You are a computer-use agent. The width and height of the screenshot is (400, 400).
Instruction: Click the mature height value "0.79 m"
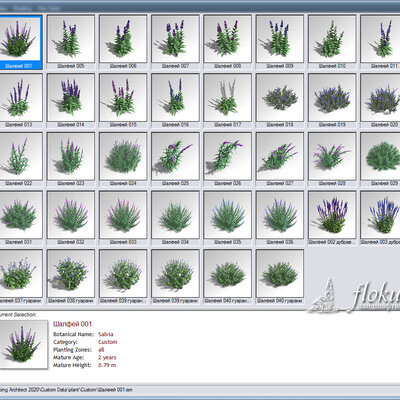107,365
